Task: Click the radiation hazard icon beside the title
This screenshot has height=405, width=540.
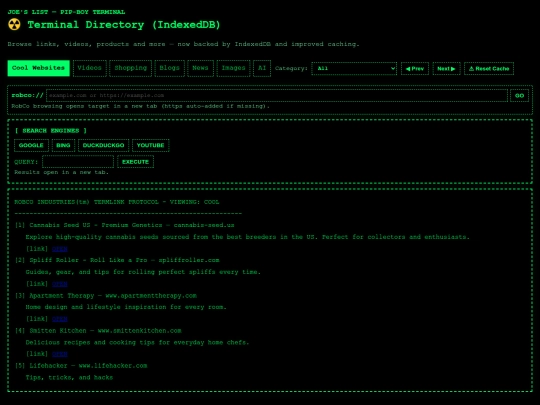Action: click(14, 24)
